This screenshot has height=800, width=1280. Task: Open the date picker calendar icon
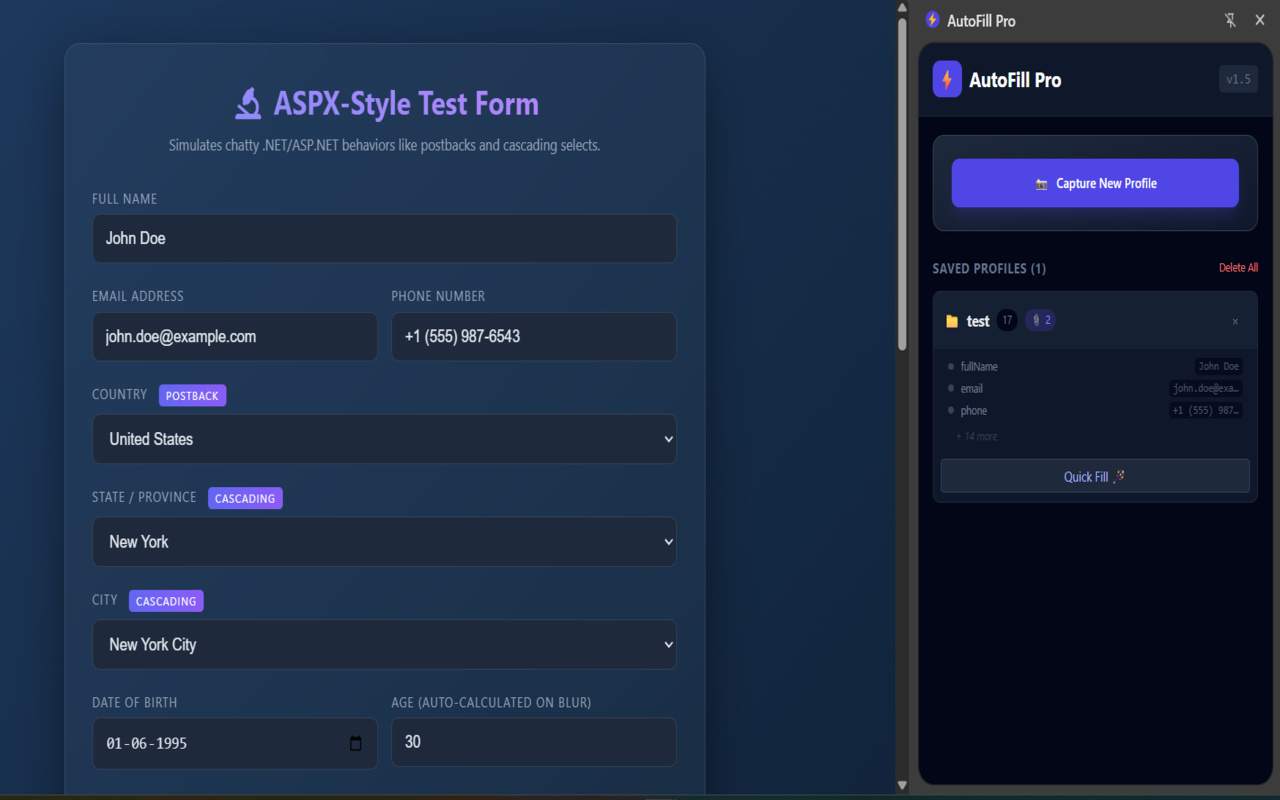pyautogui.click(x=355, y=743)
